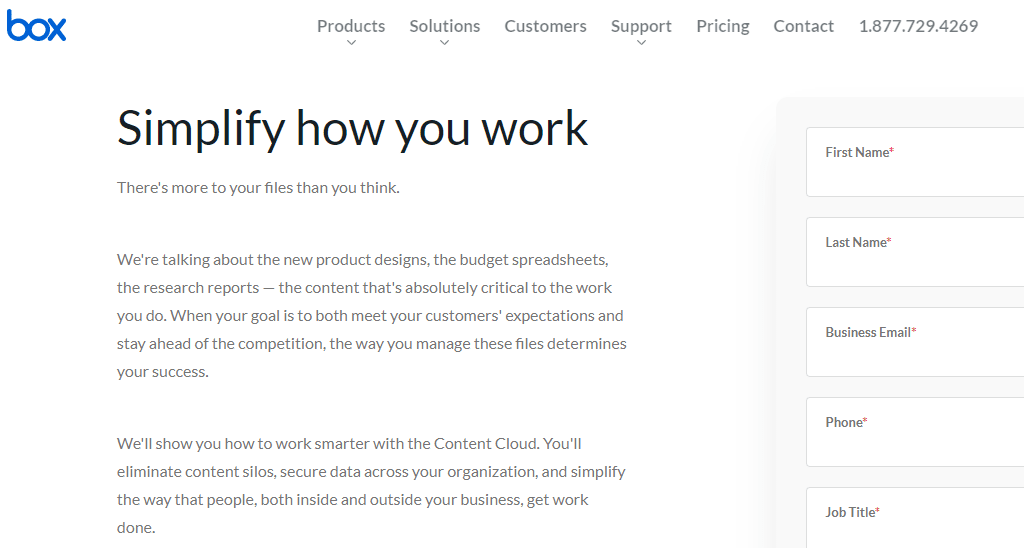Focus the Job Title field
This screenshot has width=1024, height=548.
tap(915, 518)
